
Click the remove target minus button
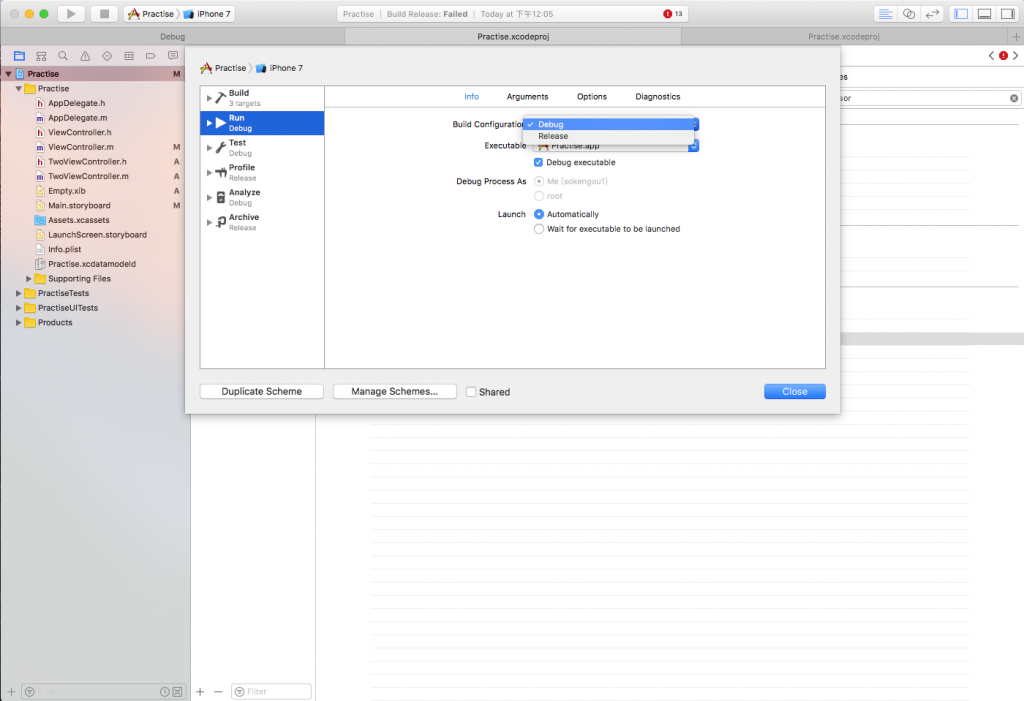218,691
